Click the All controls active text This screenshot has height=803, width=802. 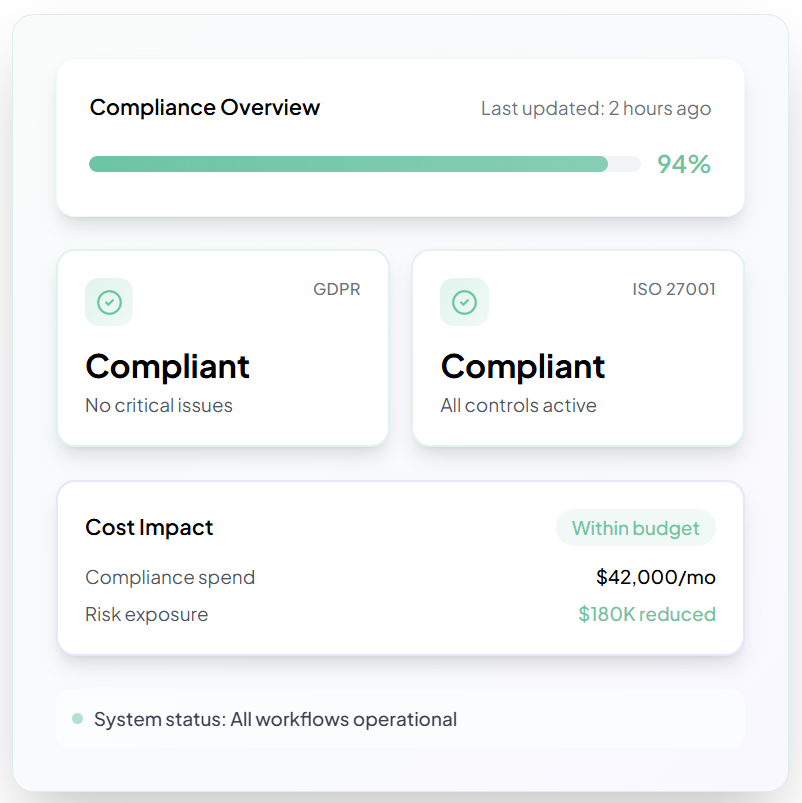(518, 405)
